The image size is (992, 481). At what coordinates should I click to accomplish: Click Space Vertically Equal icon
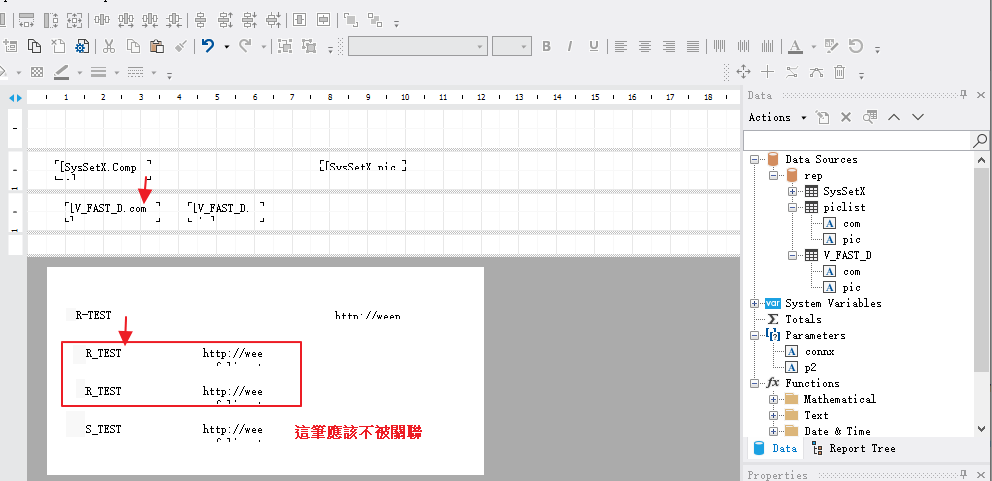coord(201,20)
